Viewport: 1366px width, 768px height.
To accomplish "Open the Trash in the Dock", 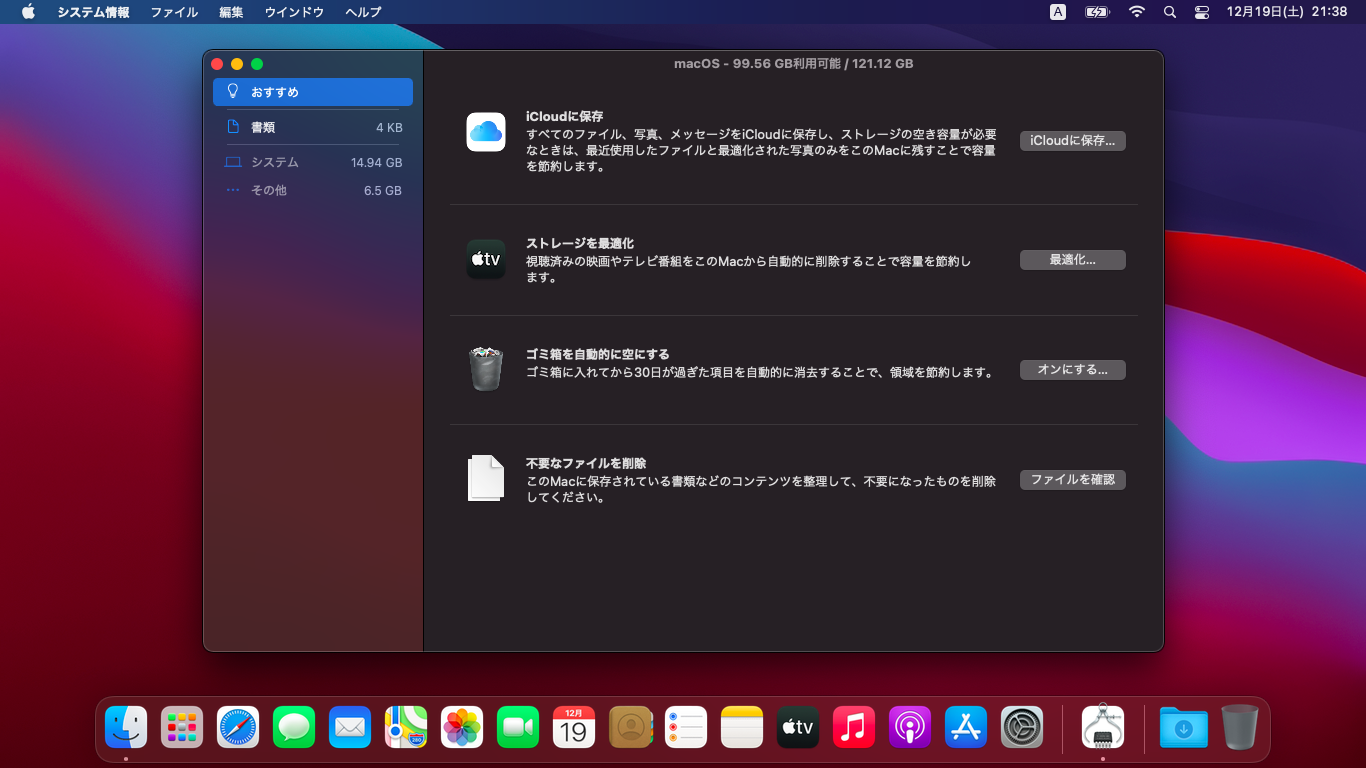I will tap(1240, 727).
